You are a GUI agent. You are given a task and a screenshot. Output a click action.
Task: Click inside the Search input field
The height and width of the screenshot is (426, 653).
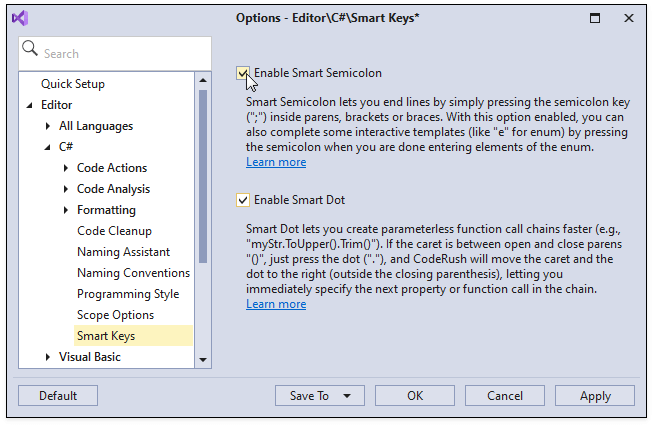125,53
